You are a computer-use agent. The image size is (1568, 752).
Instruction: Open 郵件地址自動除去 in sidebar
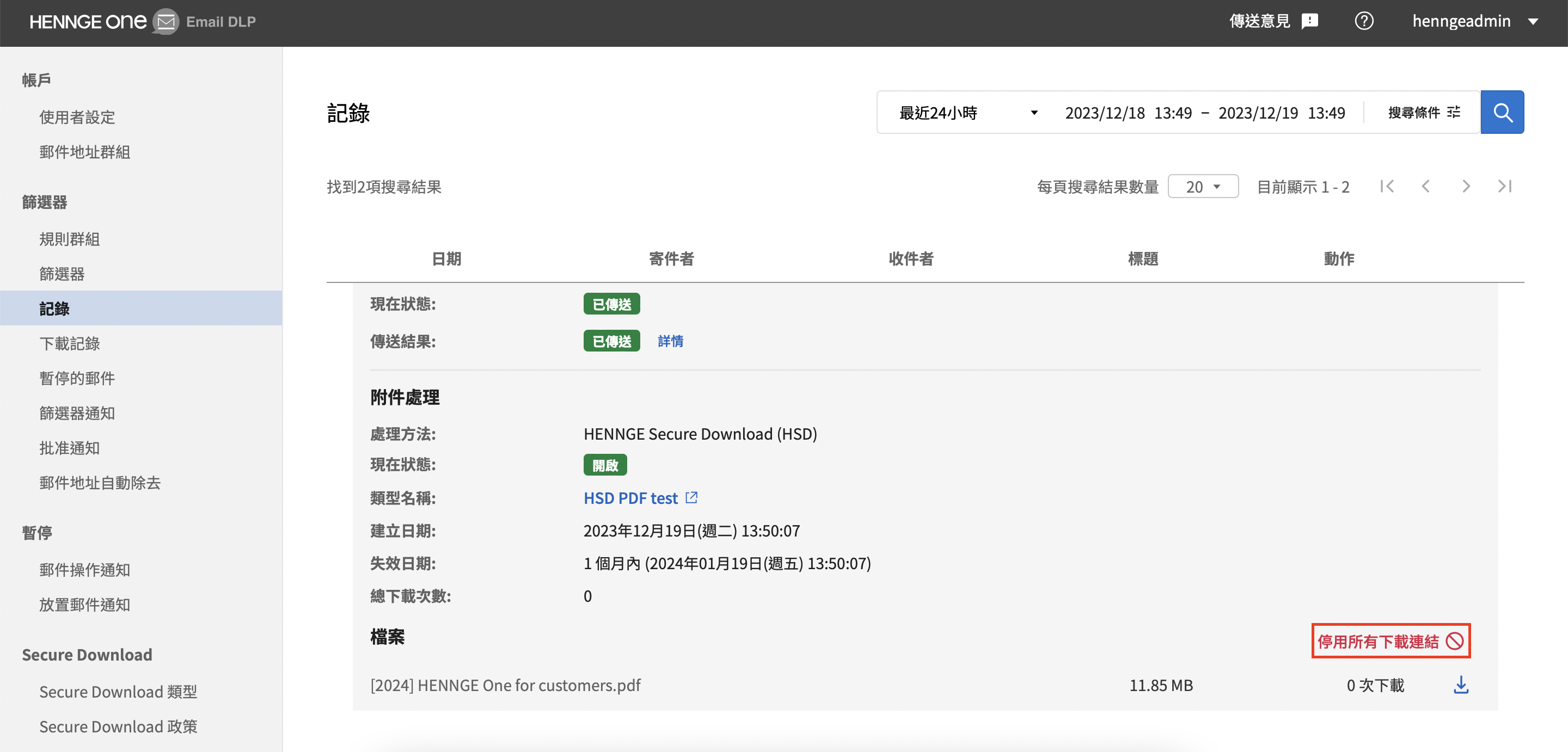tap(100, 483)
